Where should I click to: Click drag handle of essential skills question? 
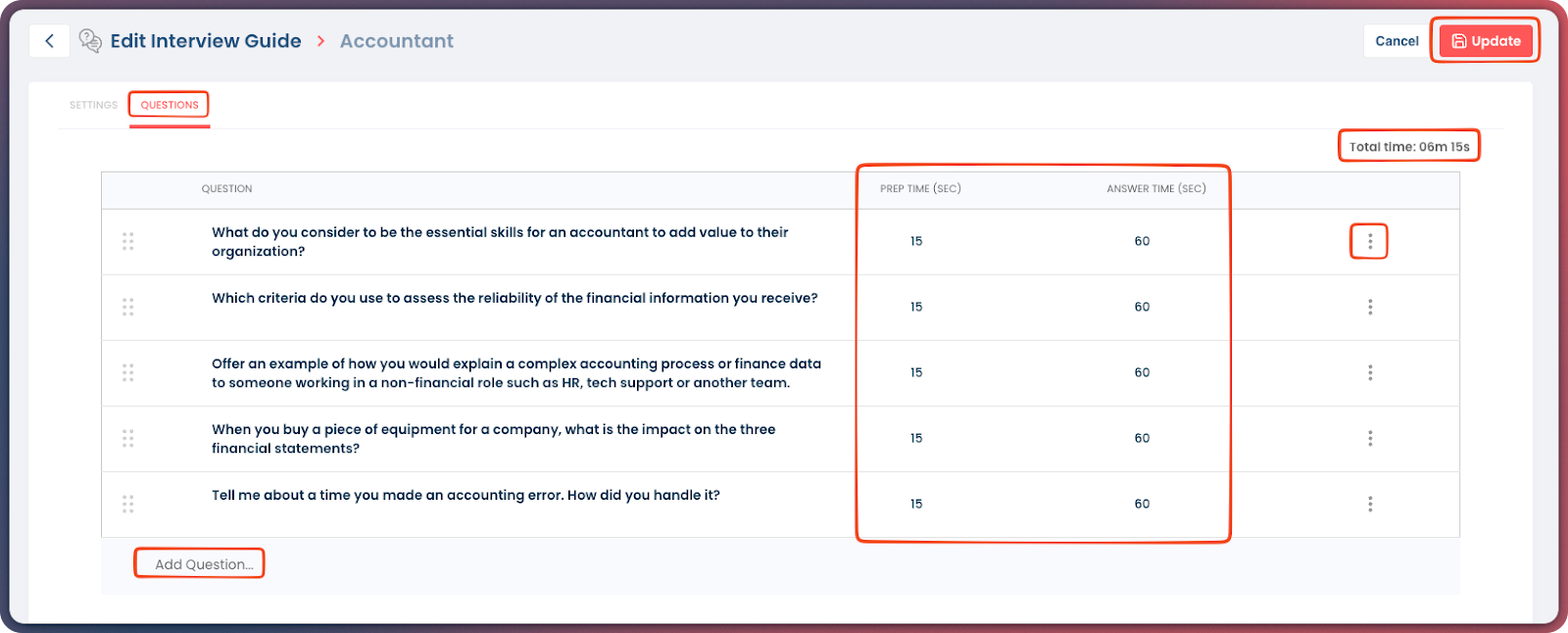127,241
